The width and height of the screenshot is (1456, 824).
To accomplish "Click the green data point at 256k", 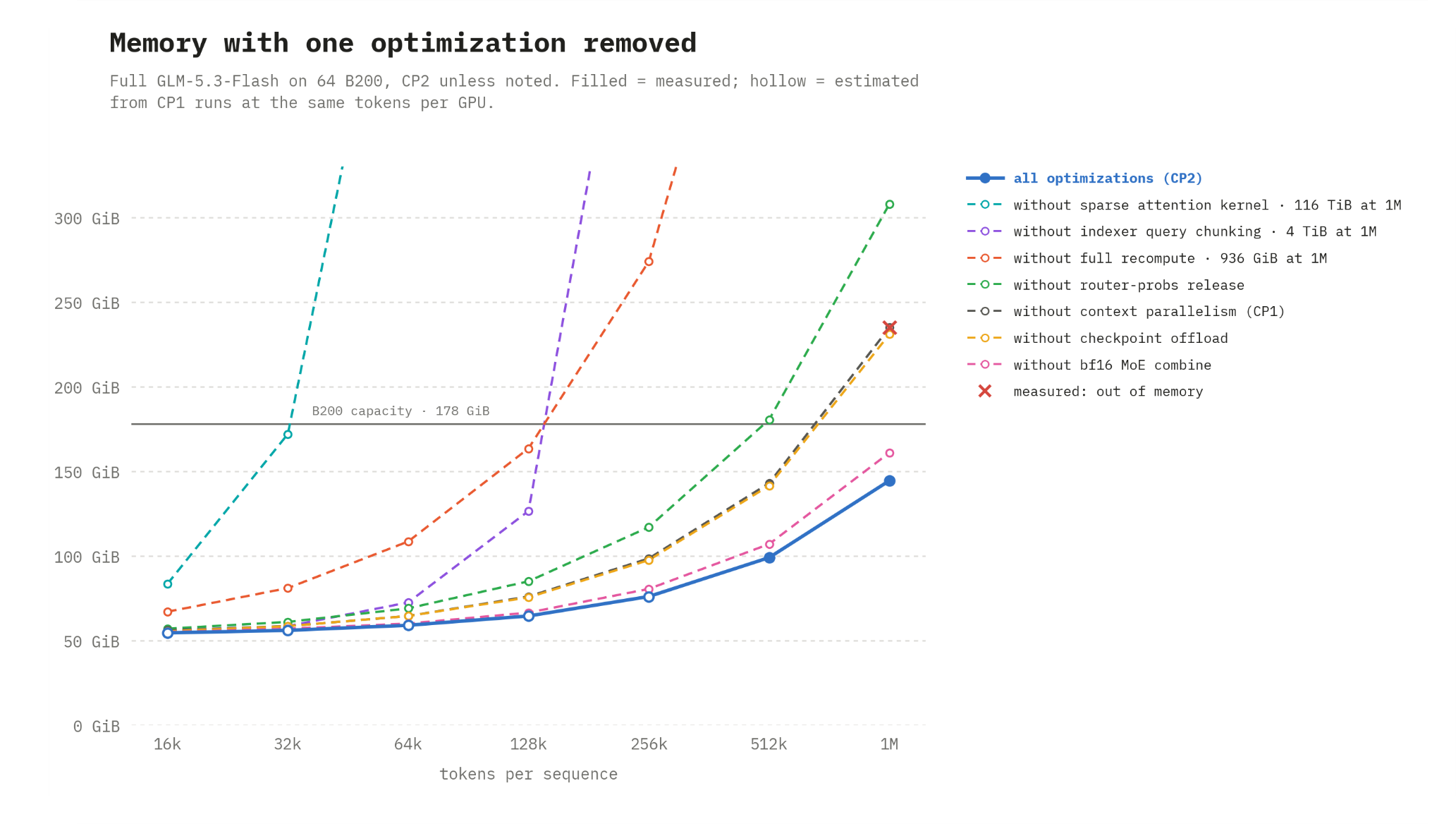I will coord(649,528).
